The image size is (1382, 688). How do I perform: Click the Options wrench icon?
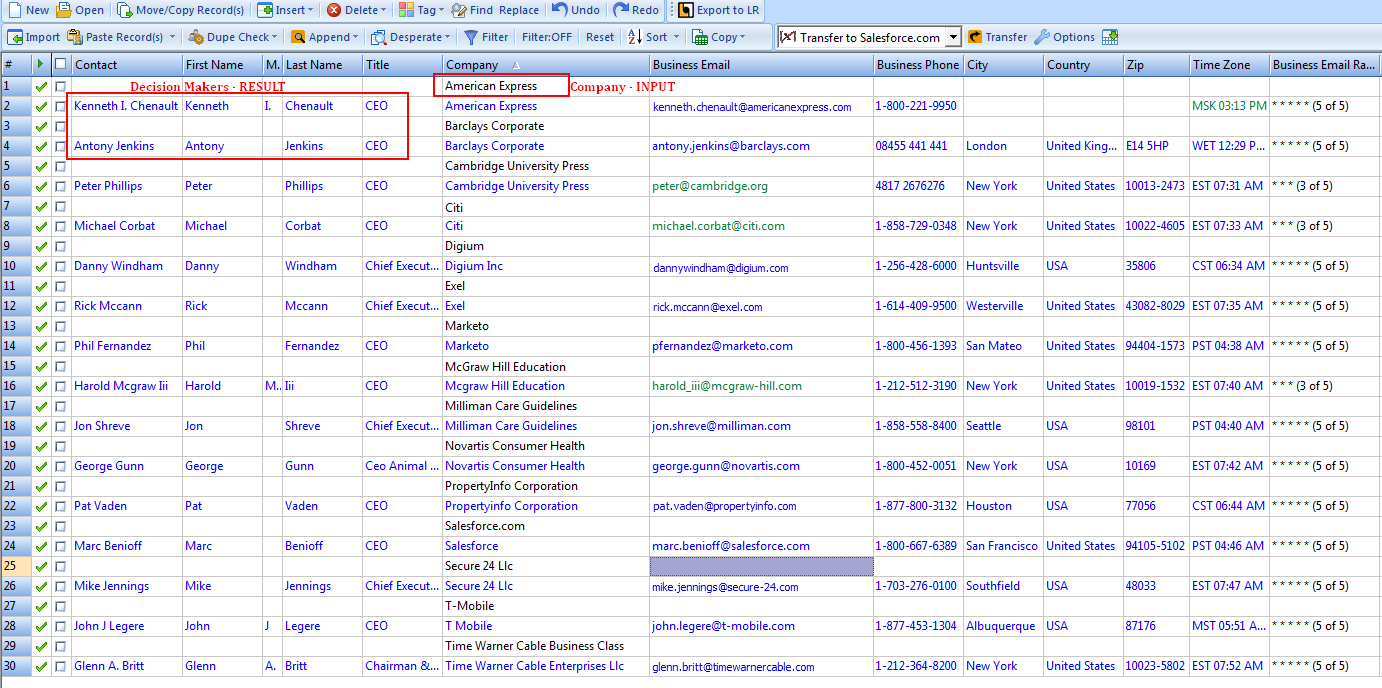(1042, 37)
